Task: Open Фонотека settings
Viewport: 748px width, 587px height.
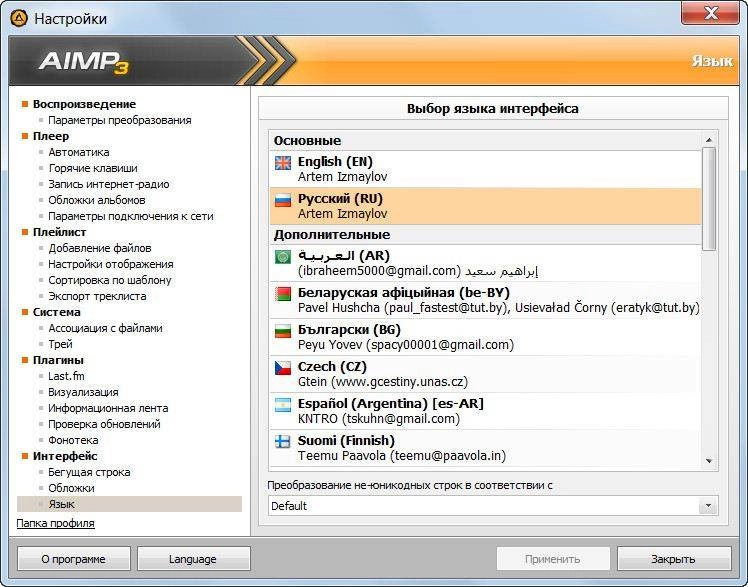Action: 73,440
